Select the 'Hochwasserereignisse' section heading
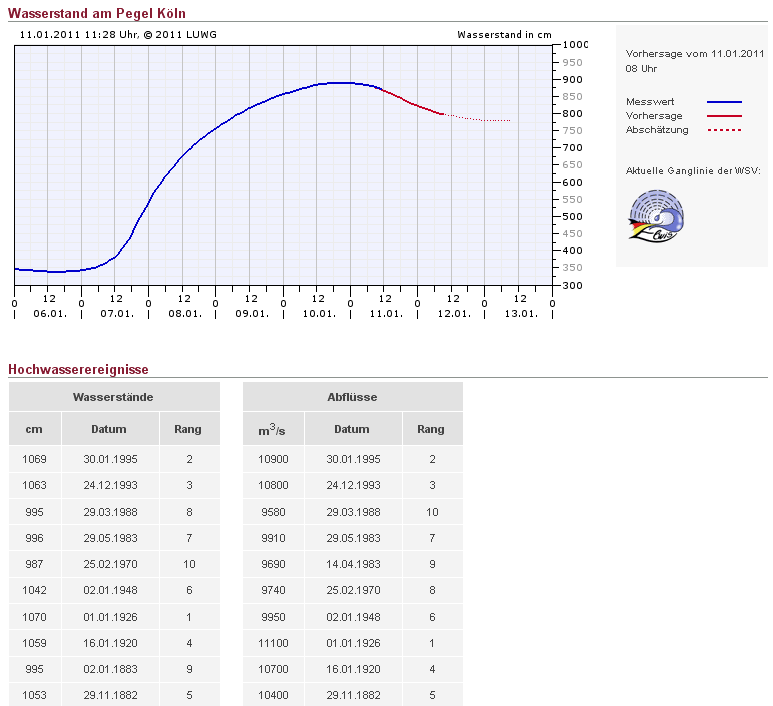The image size is (773, 706). coord(78,370)
